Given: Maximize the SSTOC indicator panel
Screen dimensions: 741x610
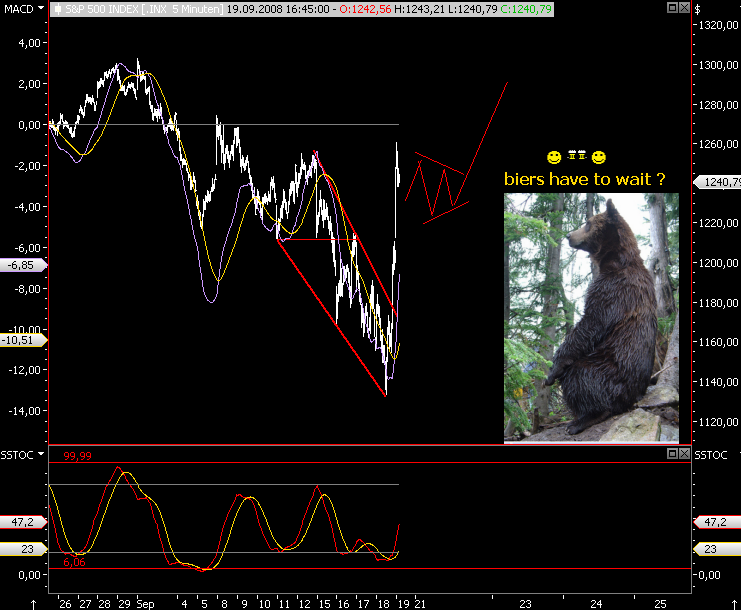Looking at the screenshot, I should coord(672,454).
